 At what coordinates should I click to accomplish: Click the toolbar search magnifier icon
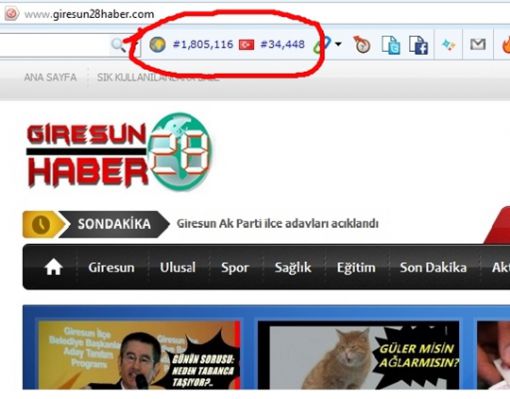[118, 44]
